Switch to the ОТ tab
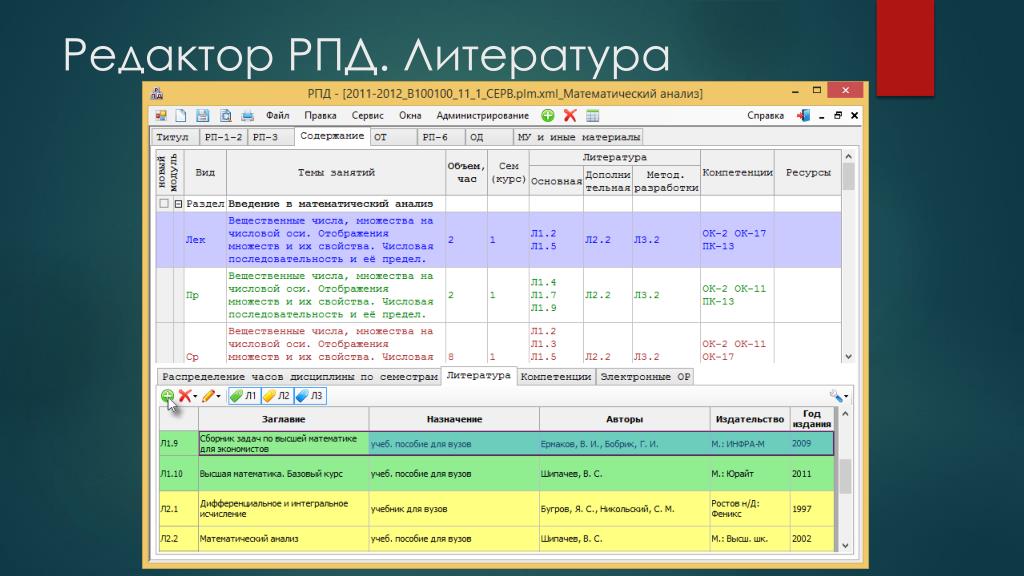Screen dimensions: 1024x576 point(394,137)
